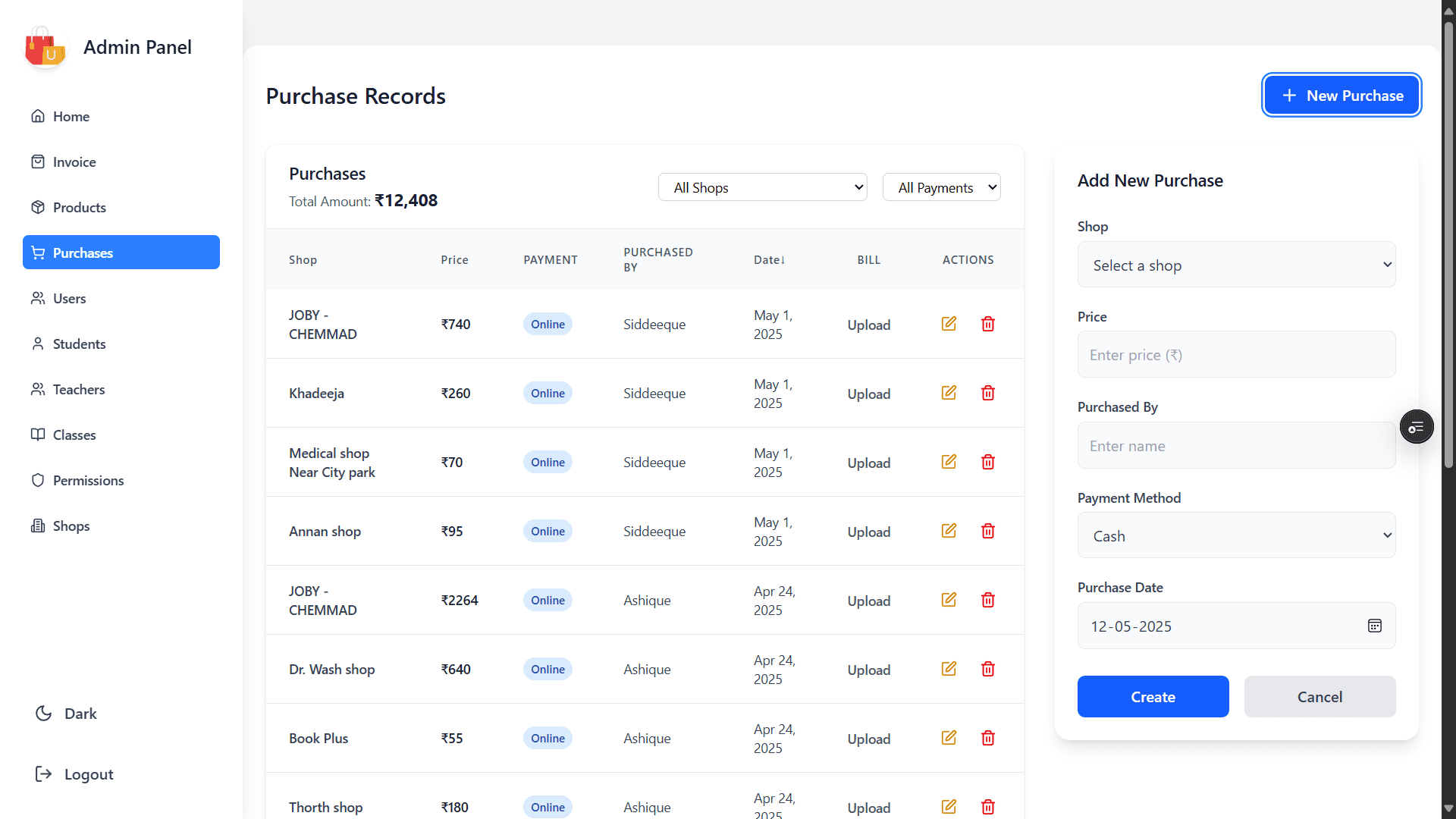This screenshot has width=1456, height=819.
Task: Edit the Medical shop Near City park purchase
Action: (949, 462)
